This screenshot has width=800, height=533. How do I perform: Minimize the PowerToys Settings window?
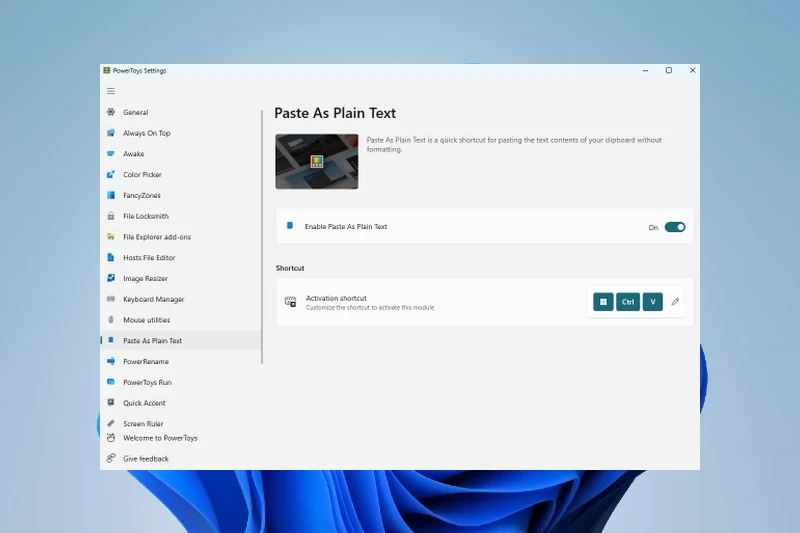coord(645,70)
